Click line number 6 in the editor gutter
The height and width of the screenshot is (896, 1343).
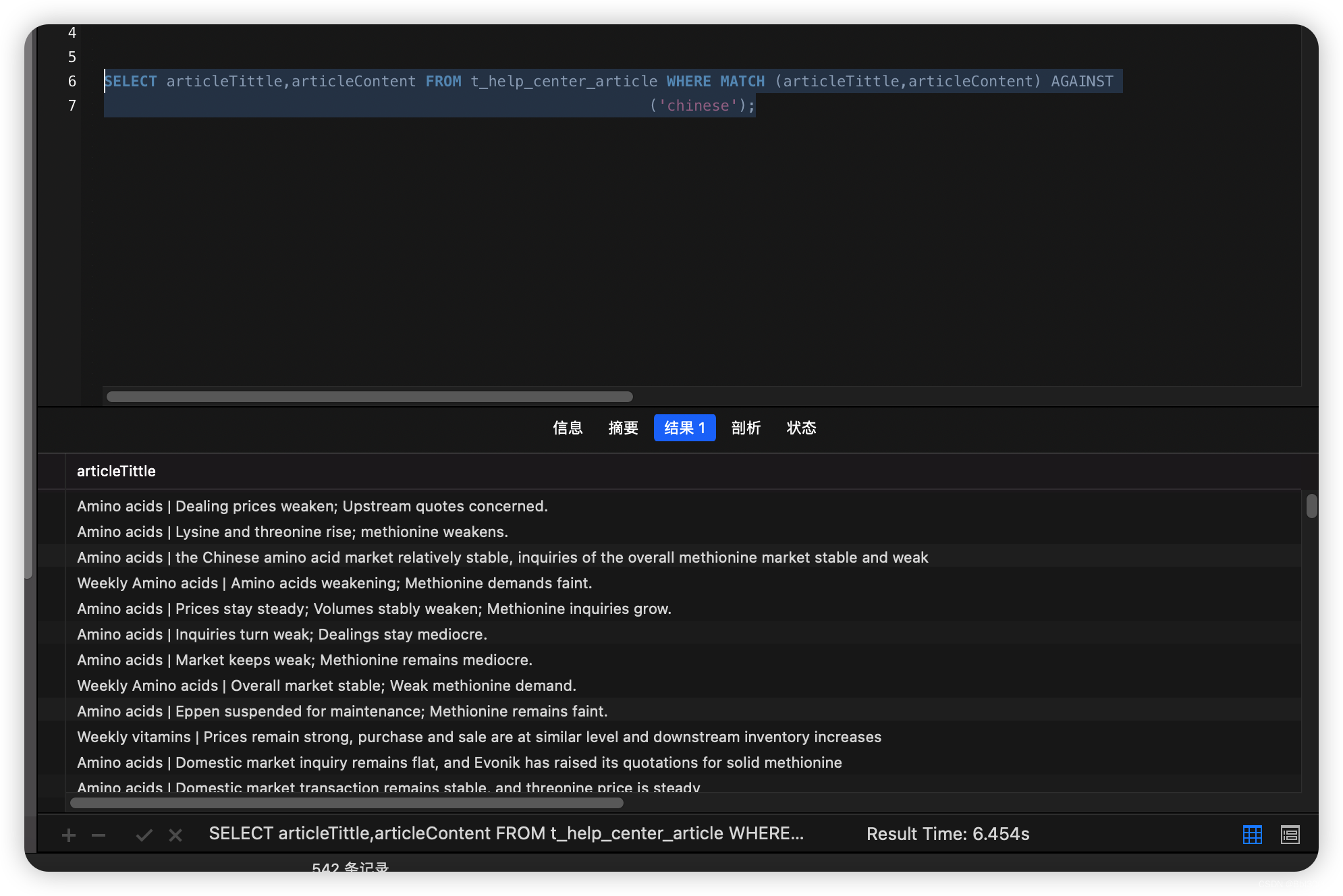point(72,81)
